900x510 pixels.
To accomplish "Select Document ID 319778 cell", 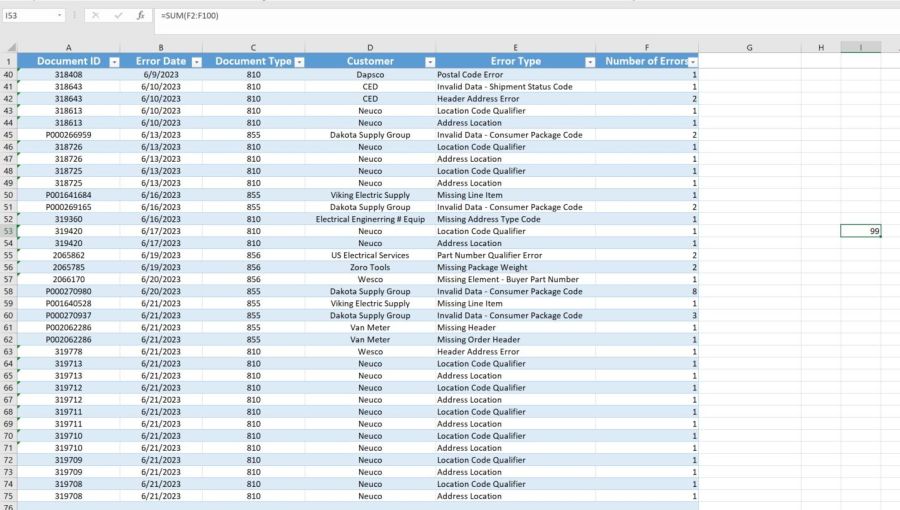I will coord(68,352).
